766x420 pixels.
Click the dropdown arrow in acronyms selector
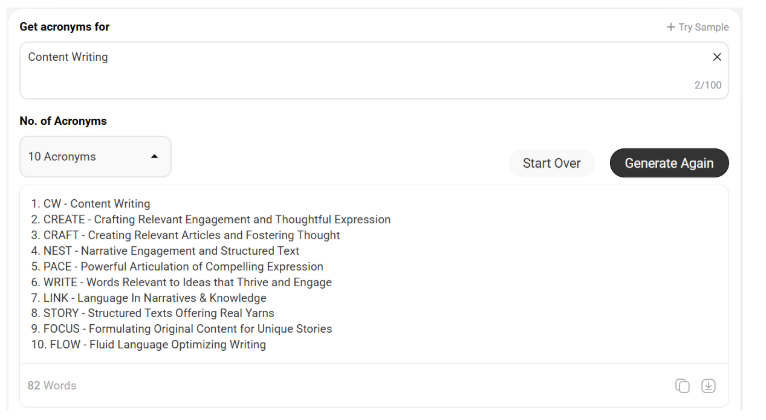[154, 157]
